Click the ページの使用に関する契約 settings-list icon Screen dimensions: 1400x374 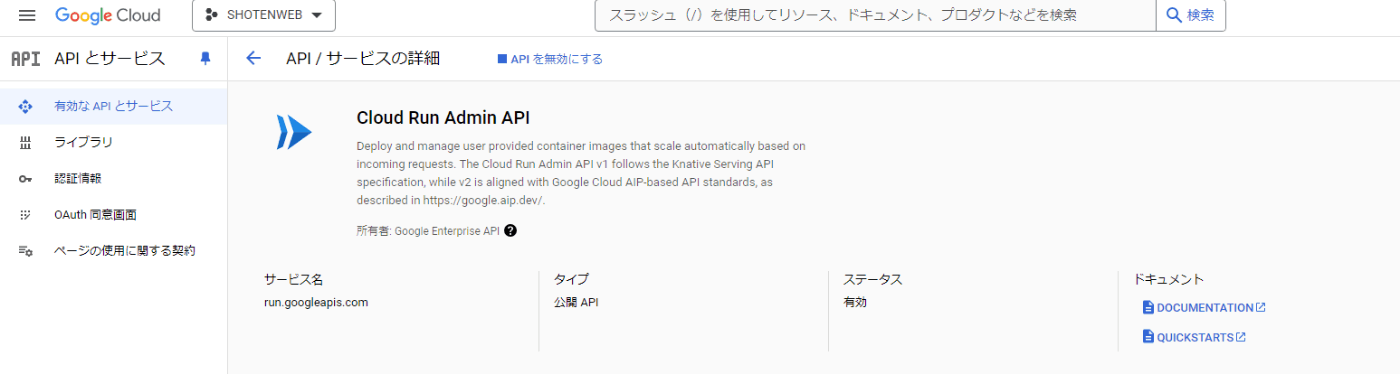coord(26,251)
